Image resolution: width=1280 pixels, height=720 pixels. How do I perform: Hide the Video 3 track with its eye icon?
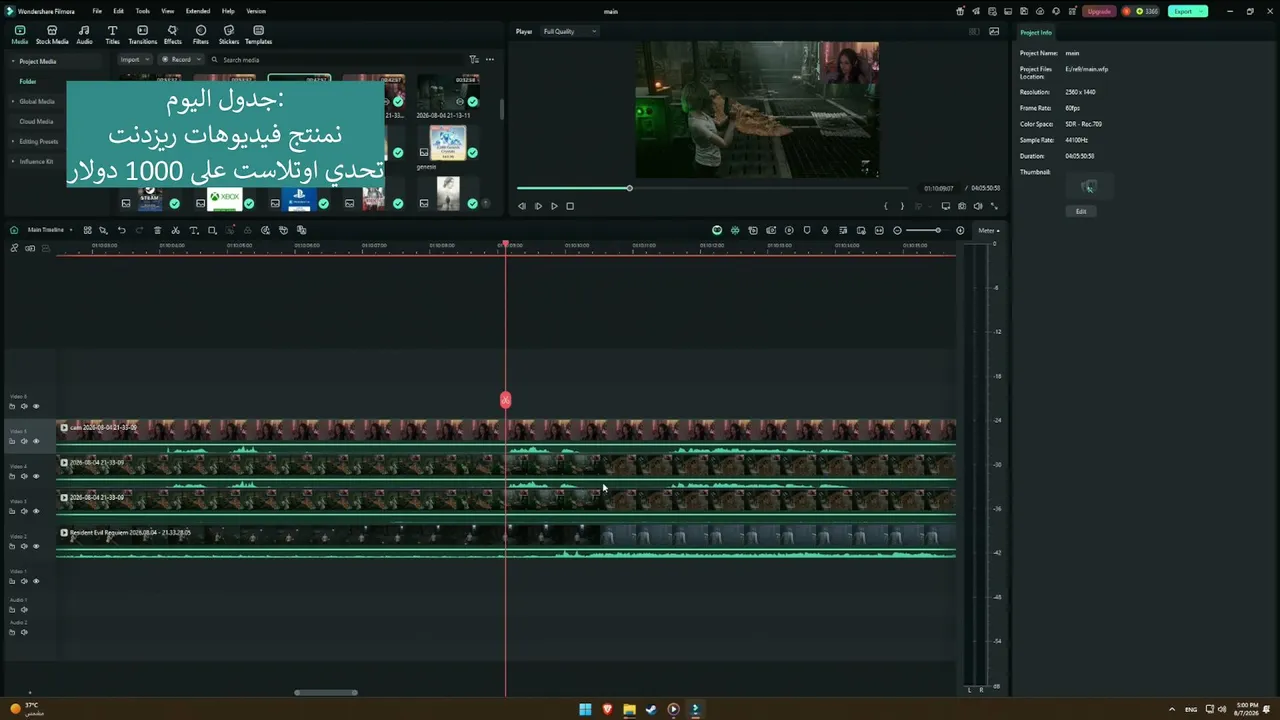pyautogui.click(x=36, y=511)
